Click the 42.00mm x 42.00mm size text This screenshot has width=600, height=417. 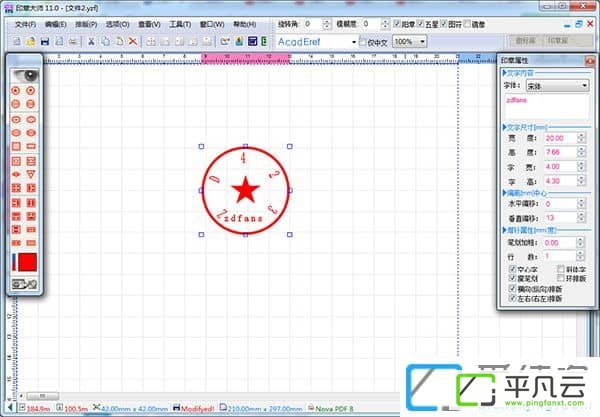[x=135, y=409]
